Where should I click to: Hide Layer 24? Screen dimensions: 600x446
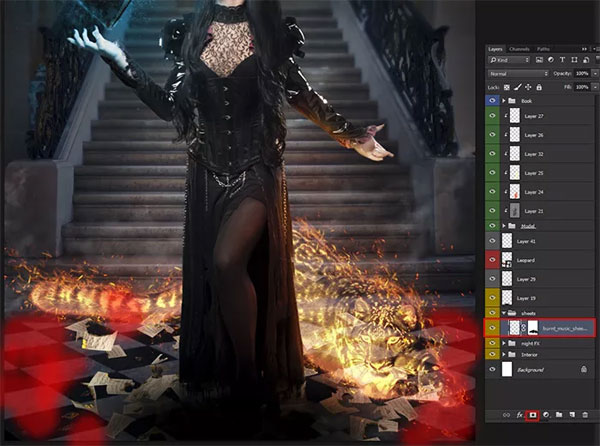coord(492,192)
